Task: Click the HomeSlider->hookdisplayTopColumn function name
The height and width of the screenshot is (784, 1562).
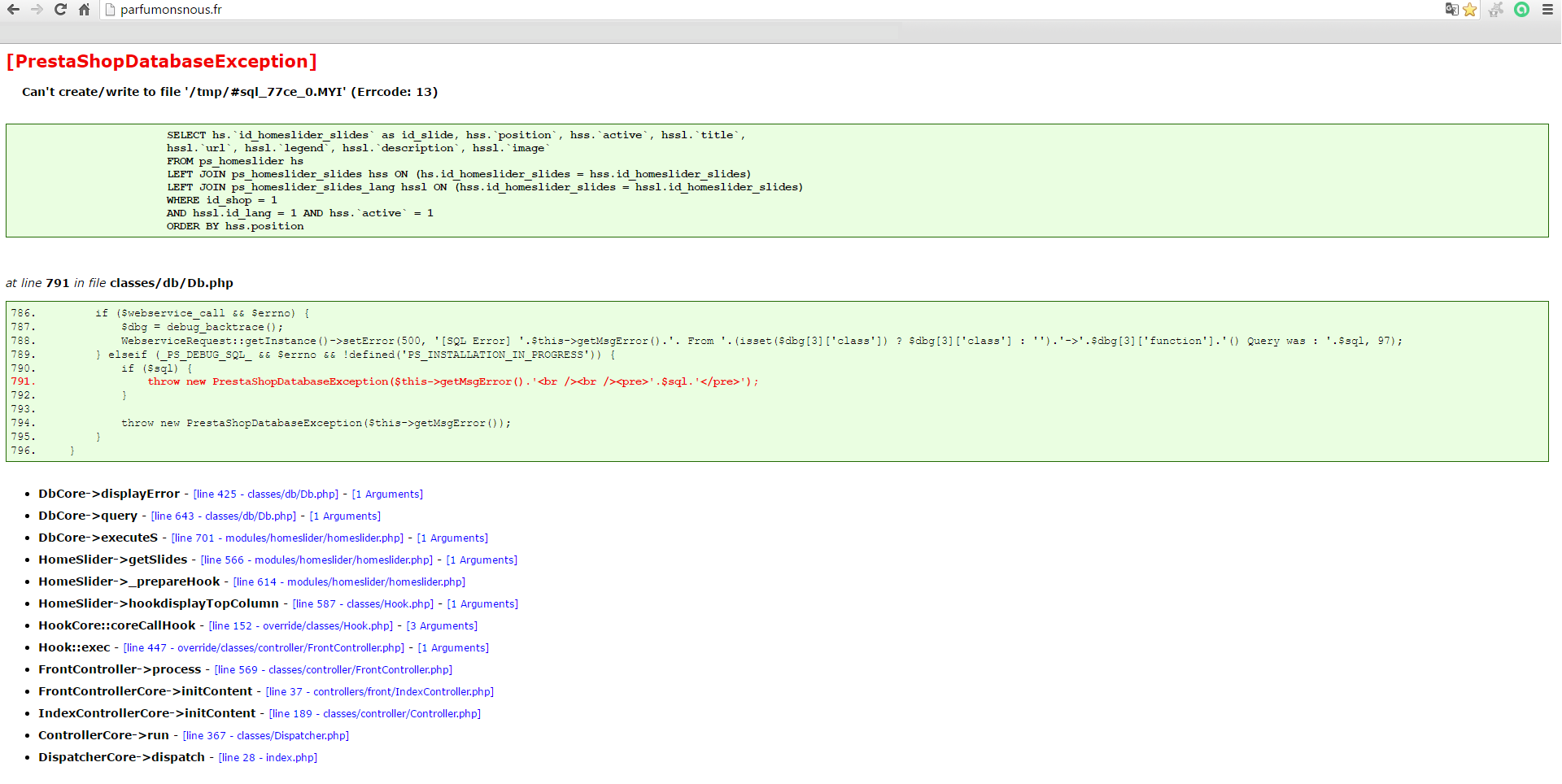Action: [159, 603]
